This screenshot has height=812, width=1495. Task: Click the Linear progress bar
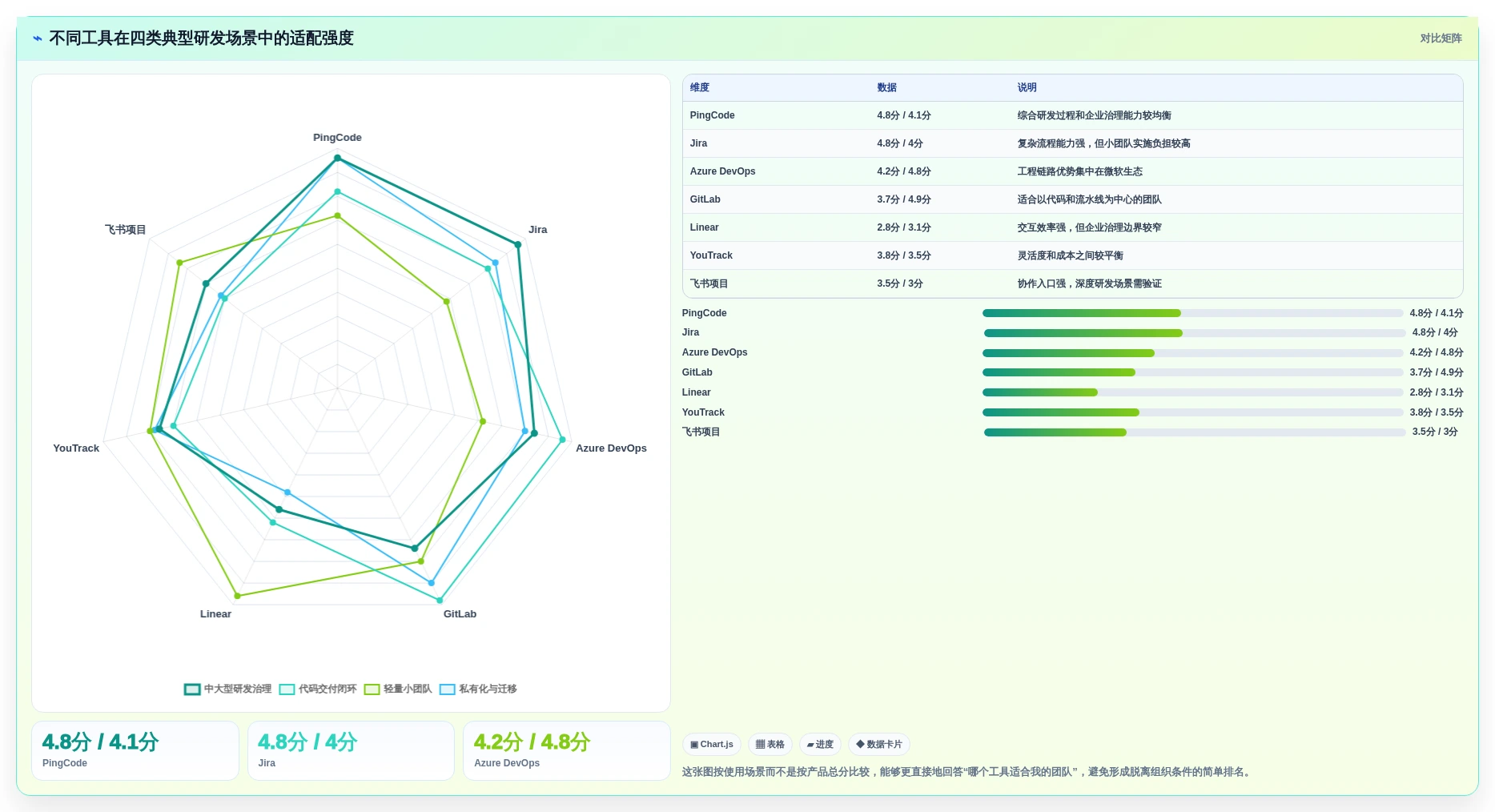tap(1192, 392)
